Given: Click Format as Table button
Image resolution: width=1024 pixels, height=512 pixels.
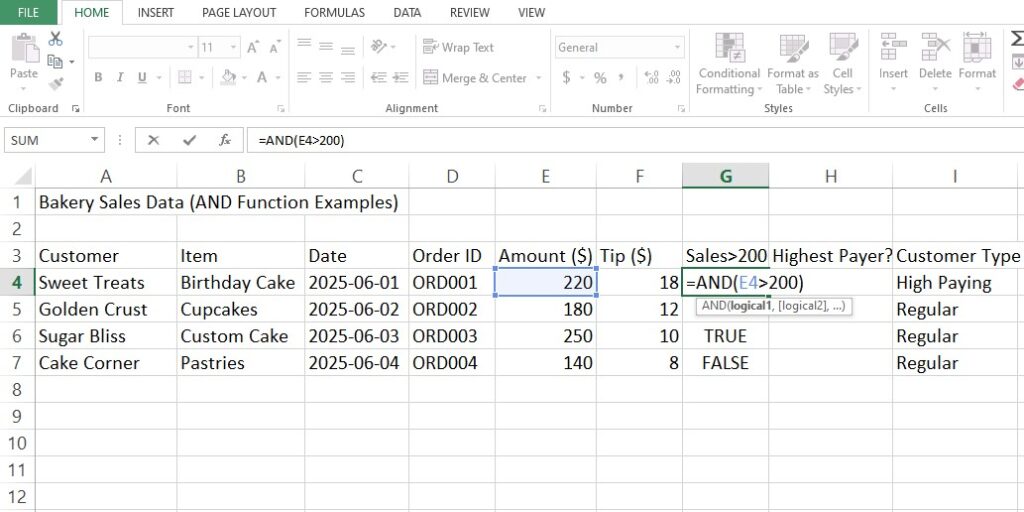Looking at the screenshot, I should coord(793,63).
